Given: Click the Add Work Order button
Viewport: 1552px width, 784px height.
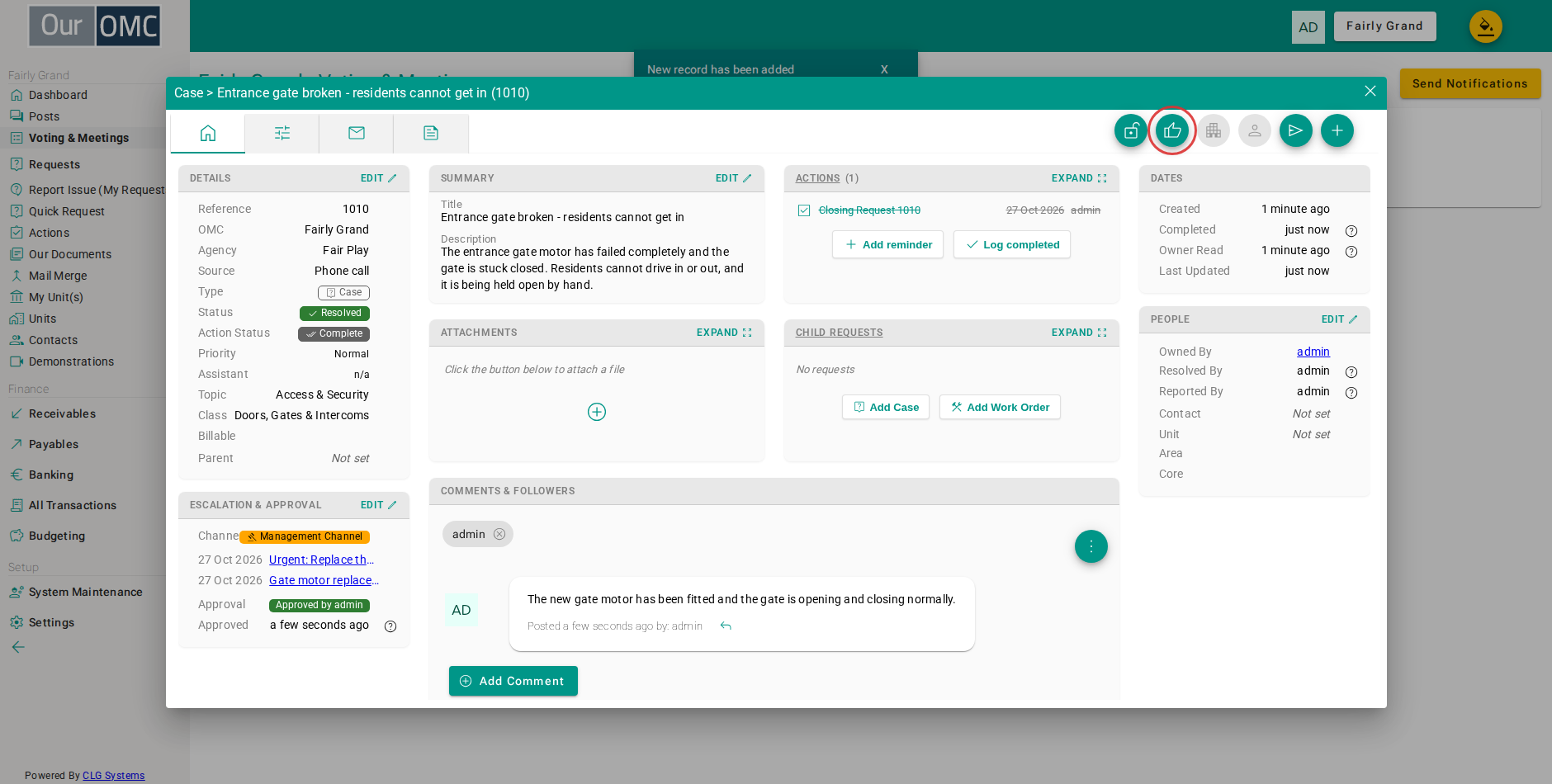Looking at the screenshot, I should [x=1000, y=407].
